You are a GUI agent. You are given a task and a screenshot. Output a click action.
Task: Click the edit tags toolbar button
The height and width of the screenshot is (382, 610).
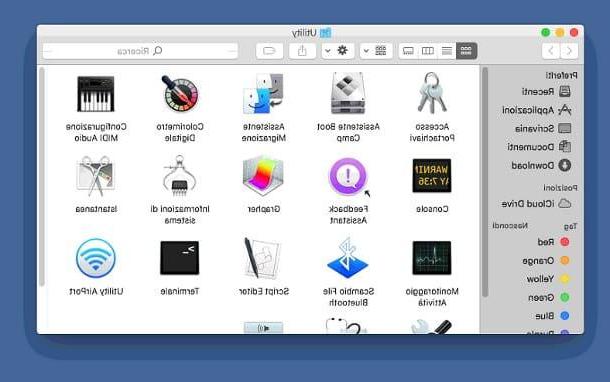269,51
